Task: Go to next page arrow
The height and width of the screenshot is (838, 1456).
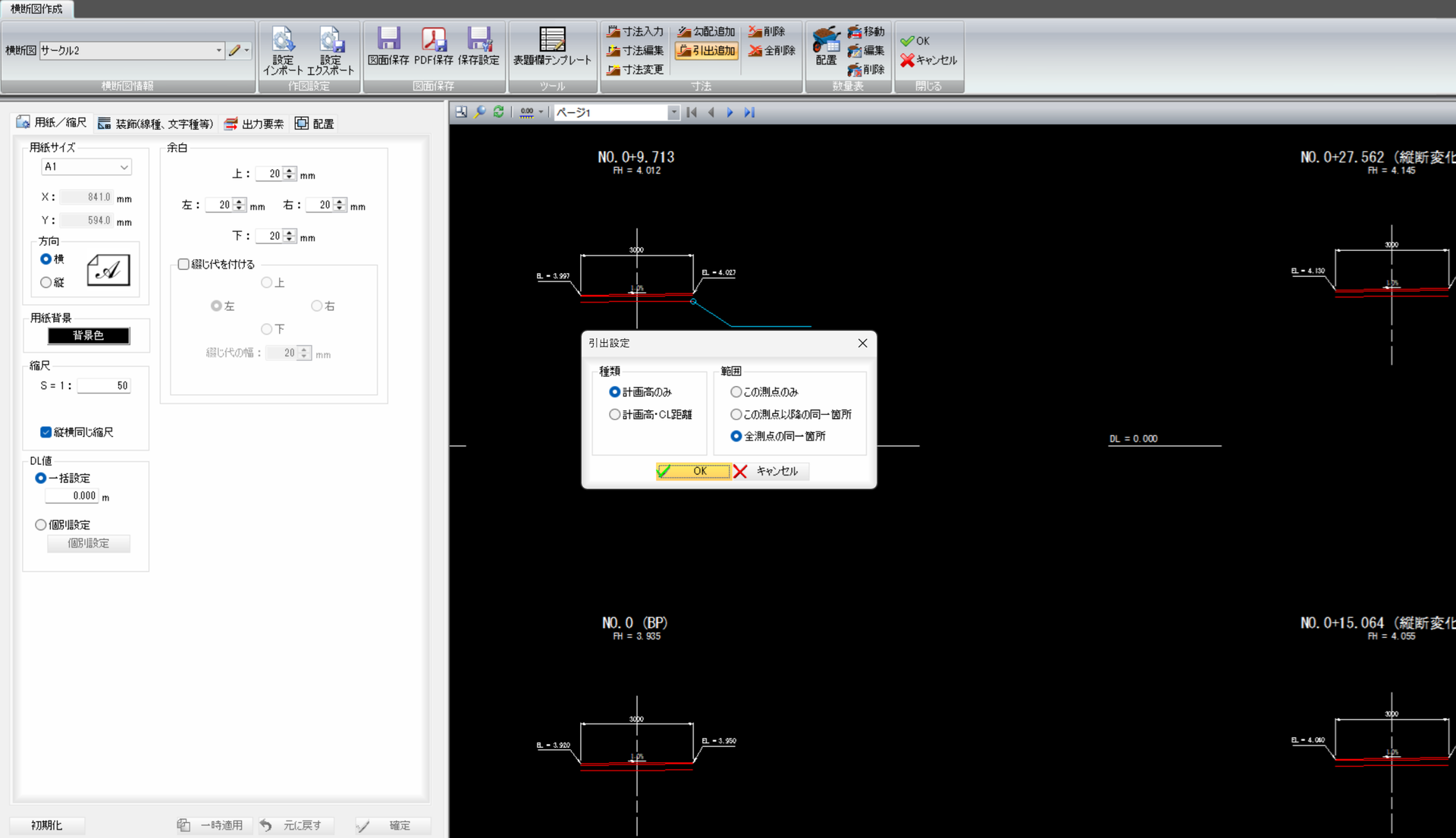Action: pos(730,112)
